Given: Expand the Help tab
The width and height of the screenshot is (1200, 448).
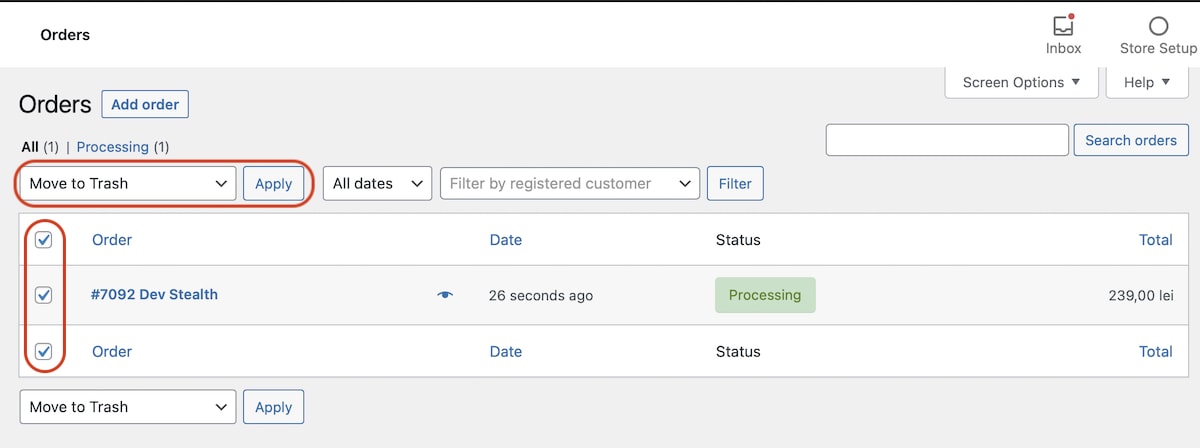Looking at the screenshot, I should [1146, 82].
